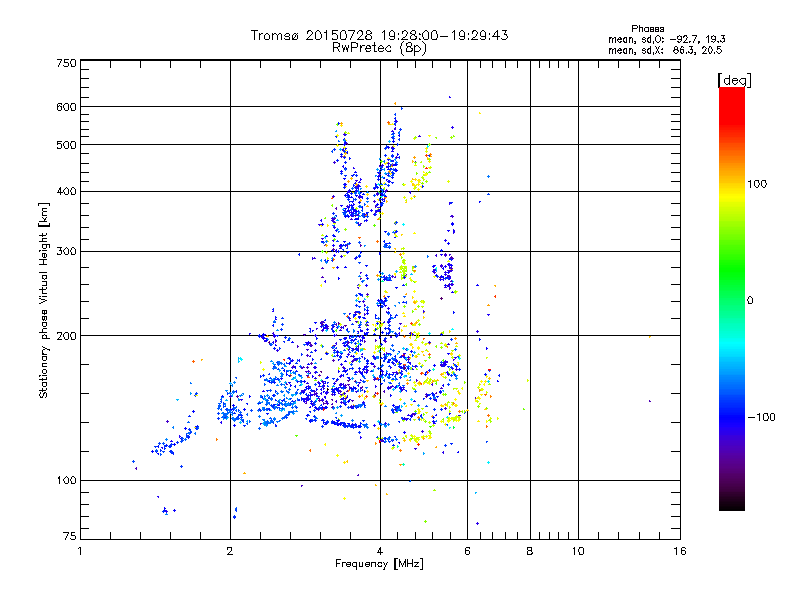Click the 'Phases' heading text
Screen dimensions: 800x600
[647, 29]
